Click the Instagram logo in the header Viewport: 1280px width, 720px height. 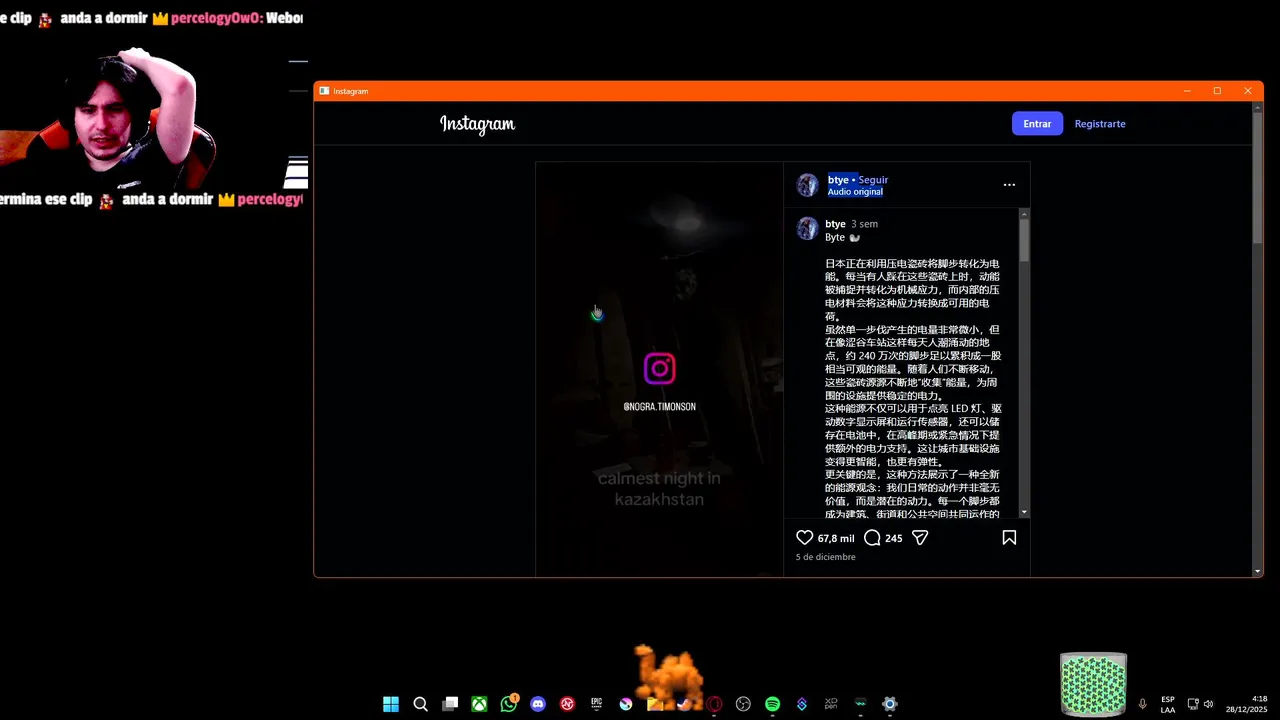coord(477,124)
